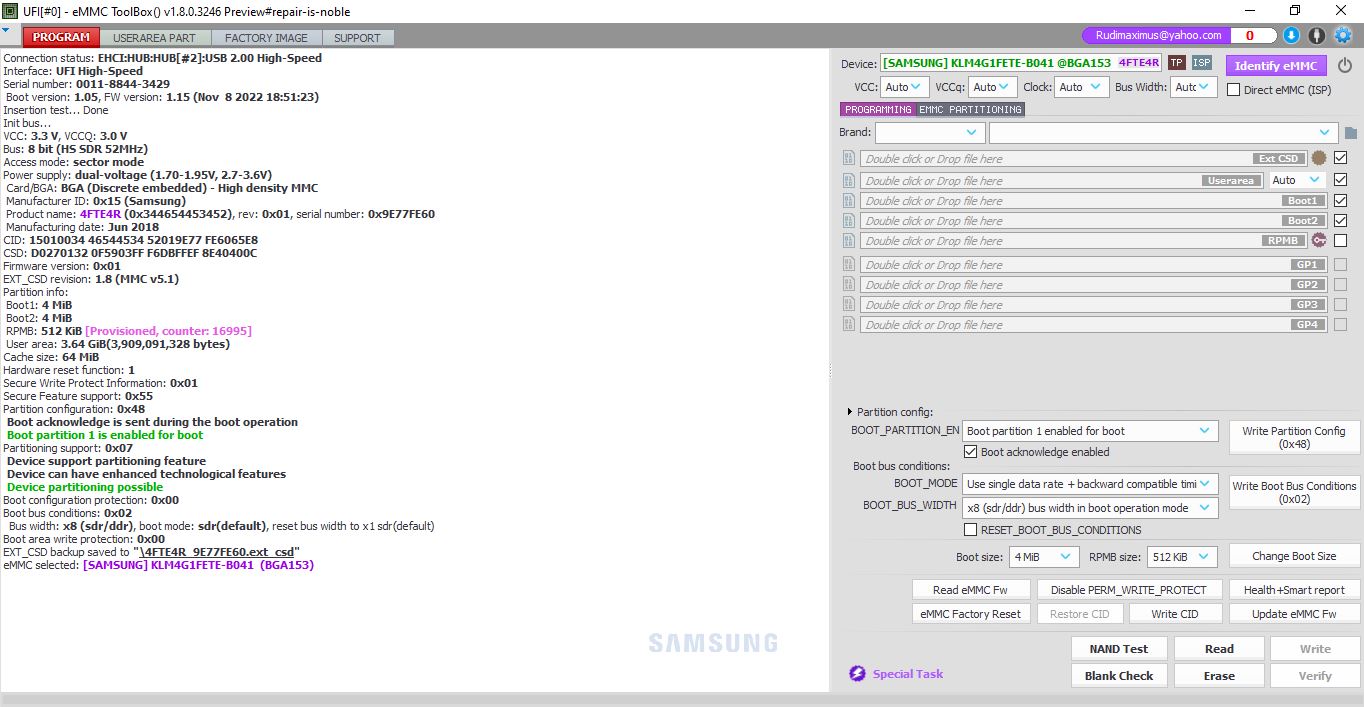Enable the RPMB checkbox

pyautogui.click(x=1341, y=240)
